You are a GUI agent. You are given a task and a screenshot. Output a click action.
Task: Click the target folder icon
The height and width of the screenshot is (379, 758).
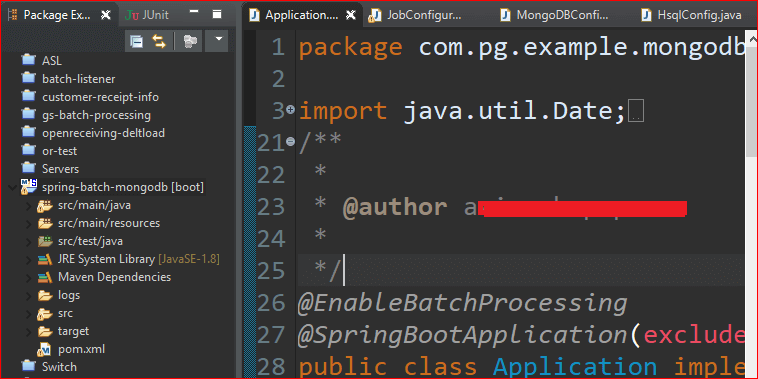pos(45,332)
